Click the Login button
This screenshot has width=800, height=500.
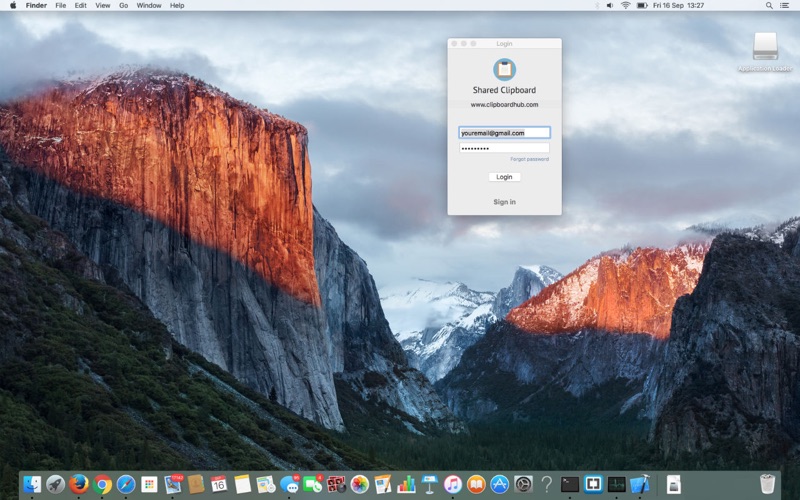click(x=504, y=177)
